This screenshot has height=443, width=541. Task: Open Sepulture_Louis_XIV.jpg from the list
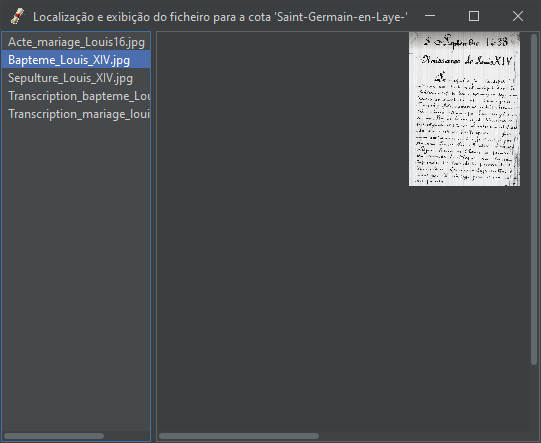tap(76, 78)
